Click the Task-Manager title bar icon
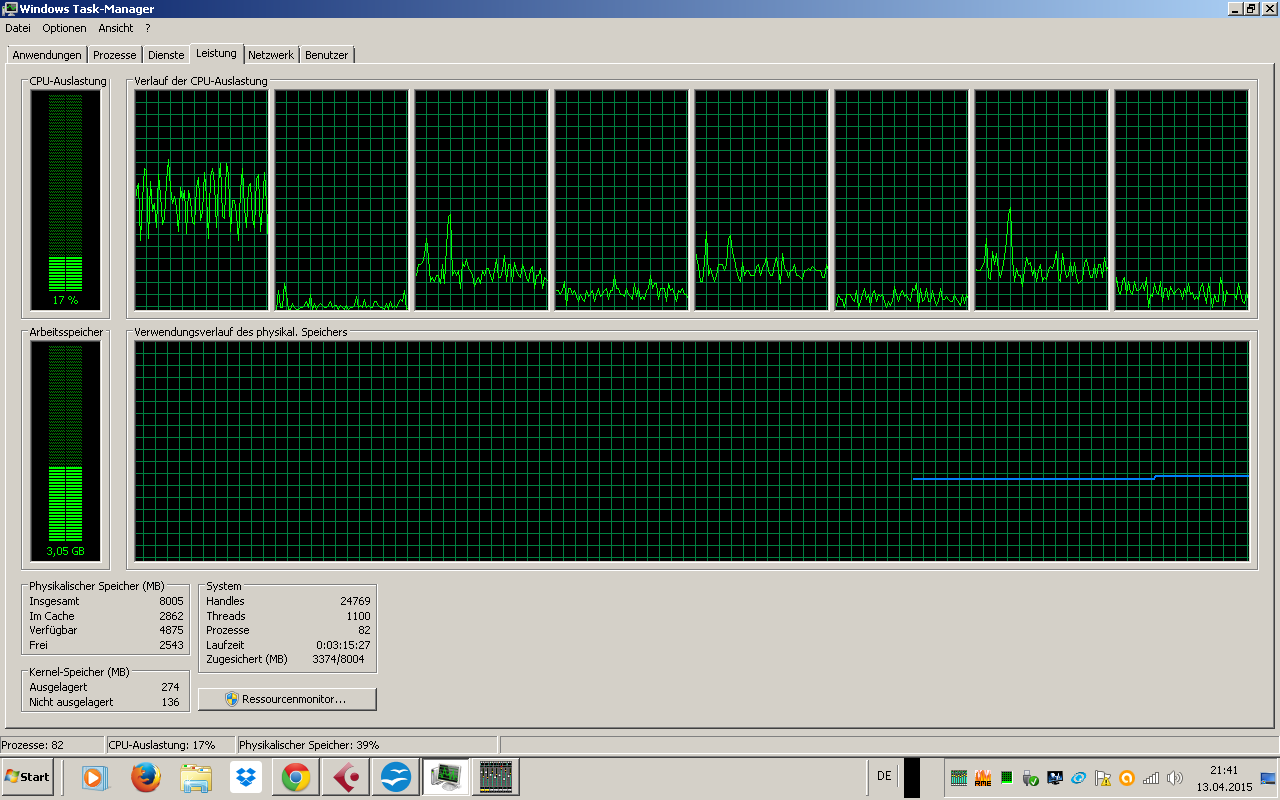Screen dimensions: 1280x800 (10, 8)
